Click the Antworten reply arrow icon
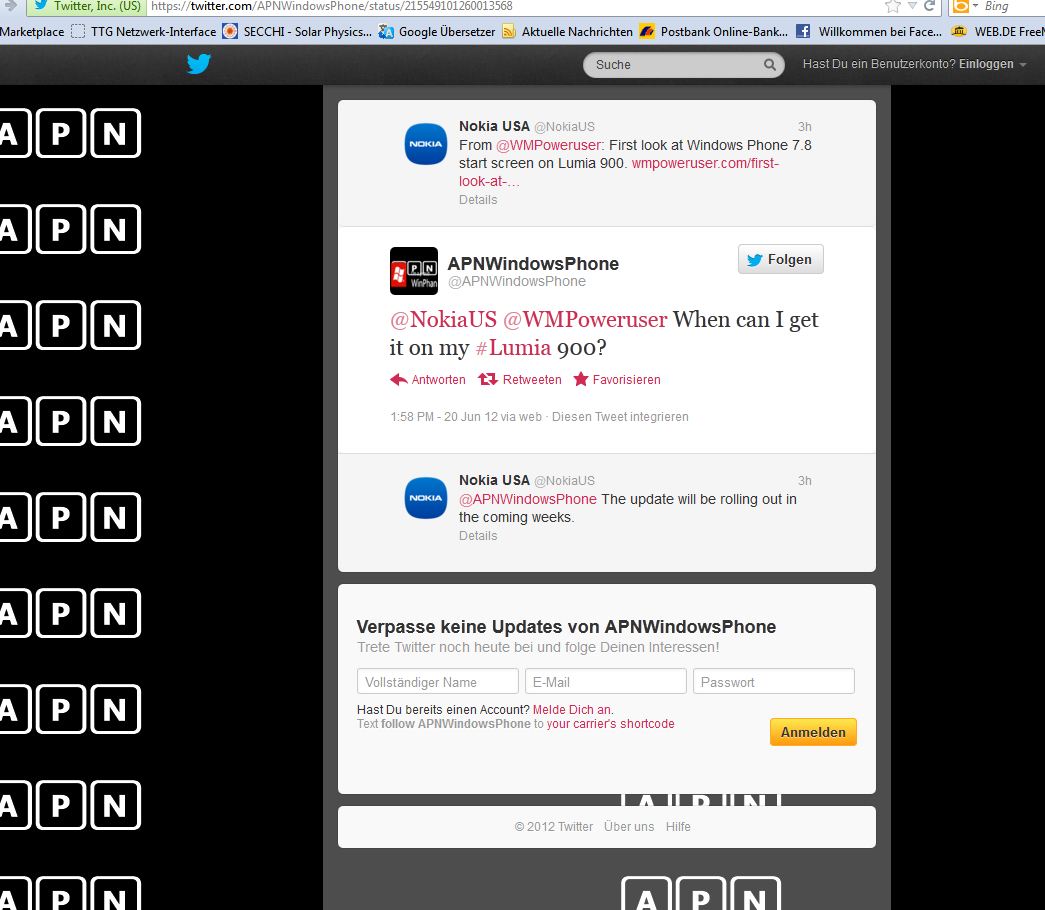The height and width of the screenshot is (910, 1045). [x=399, y=379]
